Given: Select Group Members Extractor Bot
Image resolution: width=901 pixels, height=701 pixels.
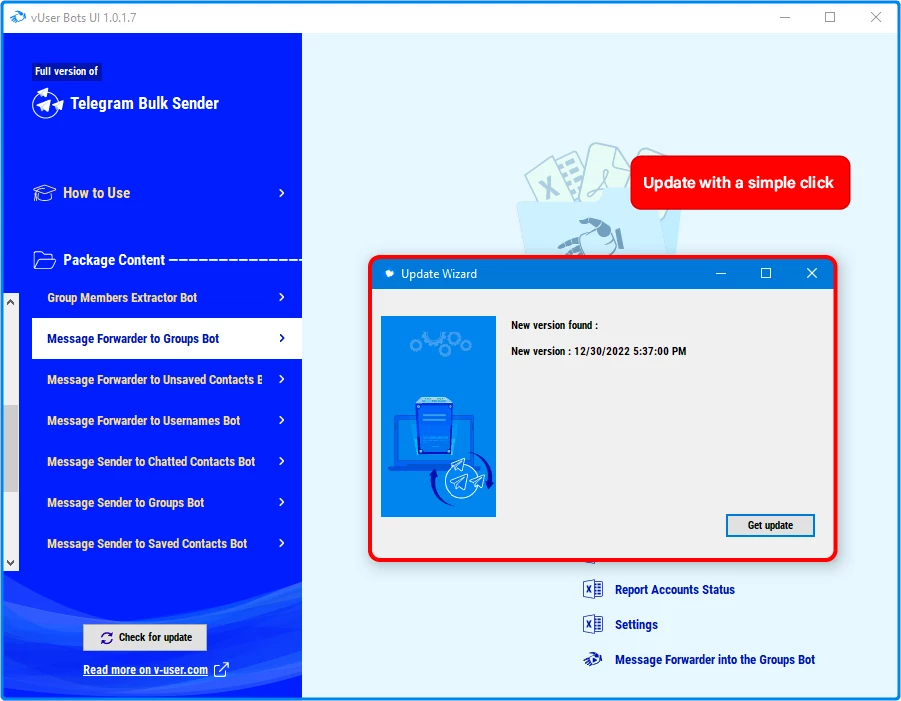Looking at the screenshot, I should tap(167, 298).
